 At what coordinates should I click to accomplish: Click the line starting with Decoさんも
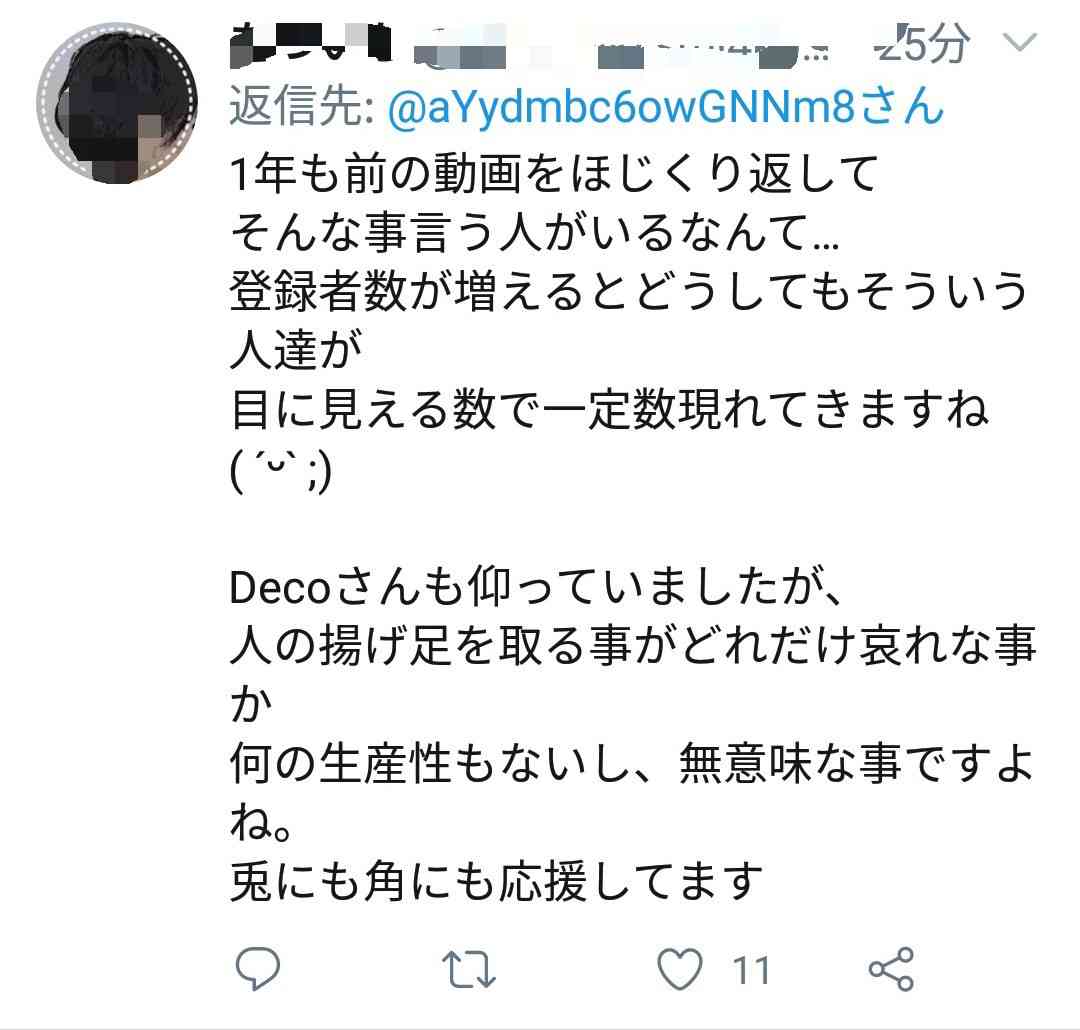click(x=535, y=587)
